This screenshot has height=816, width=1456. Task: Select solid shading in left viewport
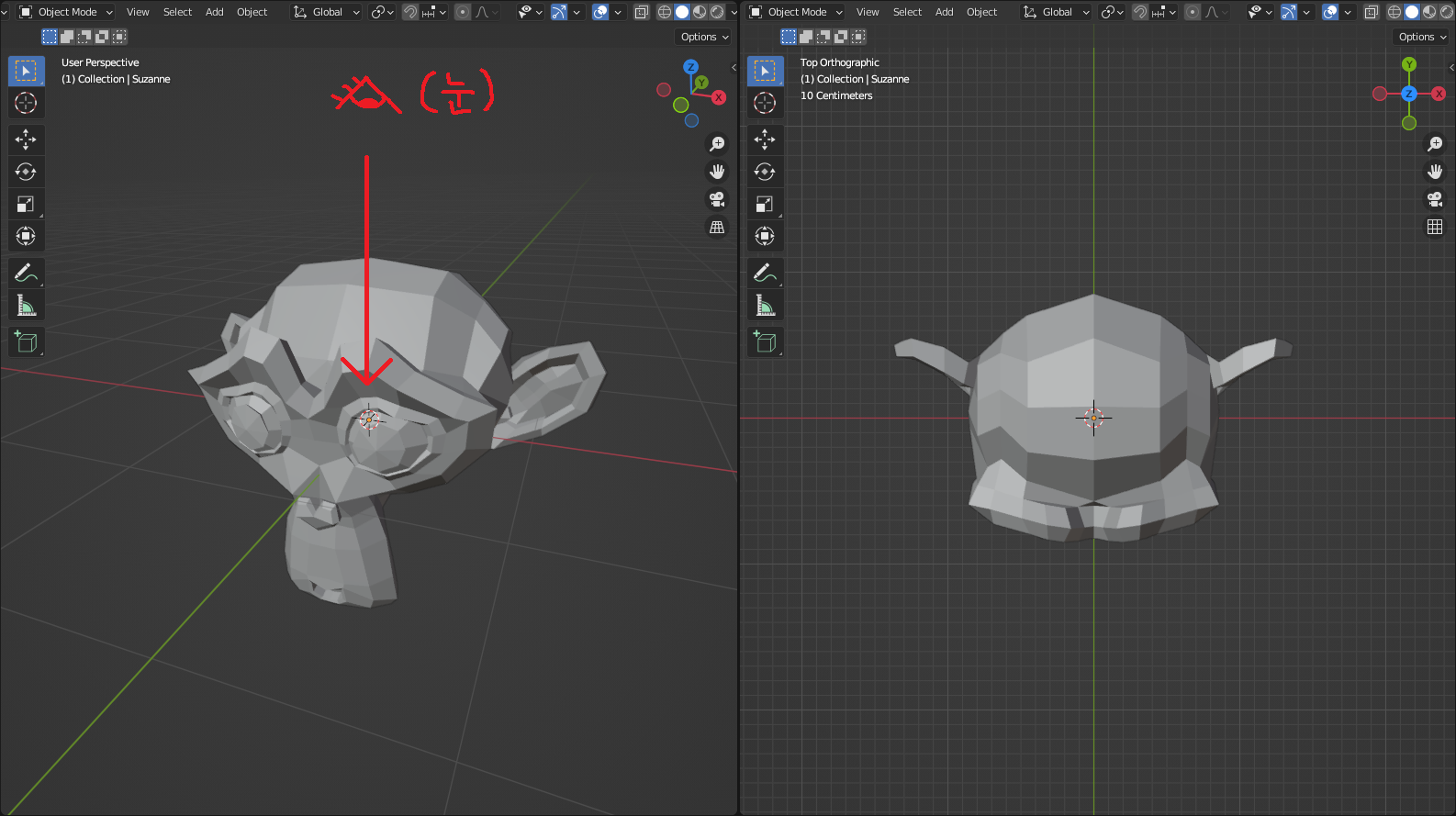click(x=682, y=12)
